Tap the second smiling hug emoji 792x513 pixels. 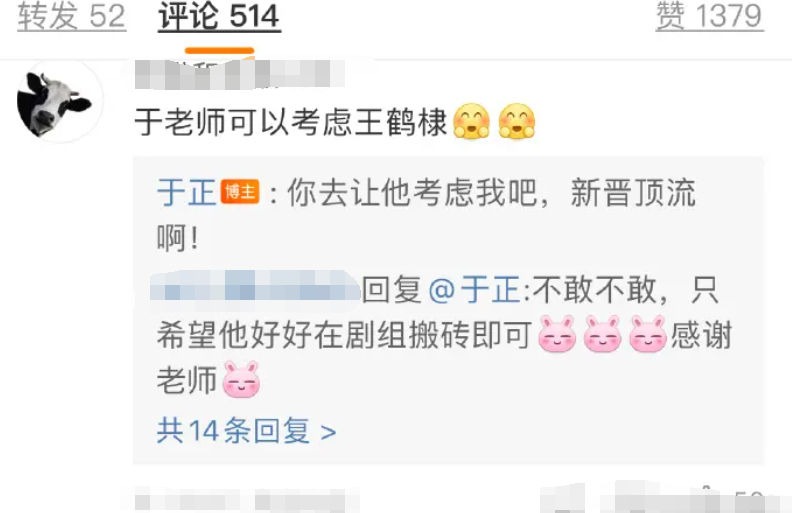[x=517, y=121]
